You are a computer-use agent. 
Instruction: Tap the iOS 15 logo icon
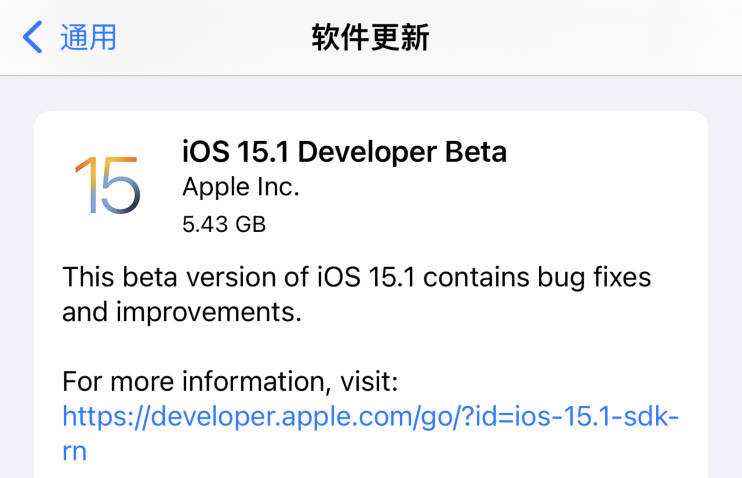107,184
